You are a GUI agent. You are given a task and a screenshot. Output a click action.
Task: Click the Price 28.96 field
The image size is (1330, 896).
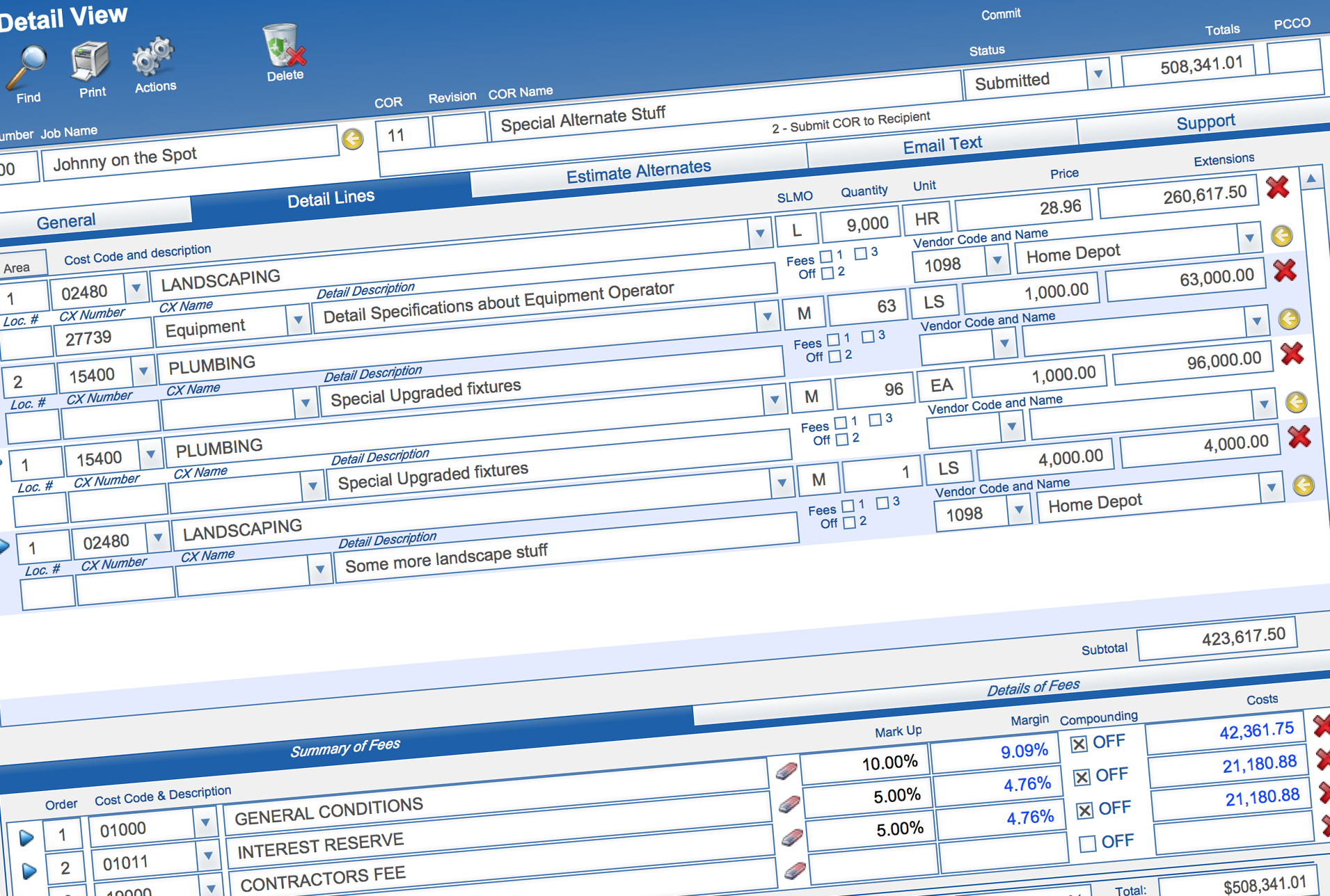point(1023,209)
